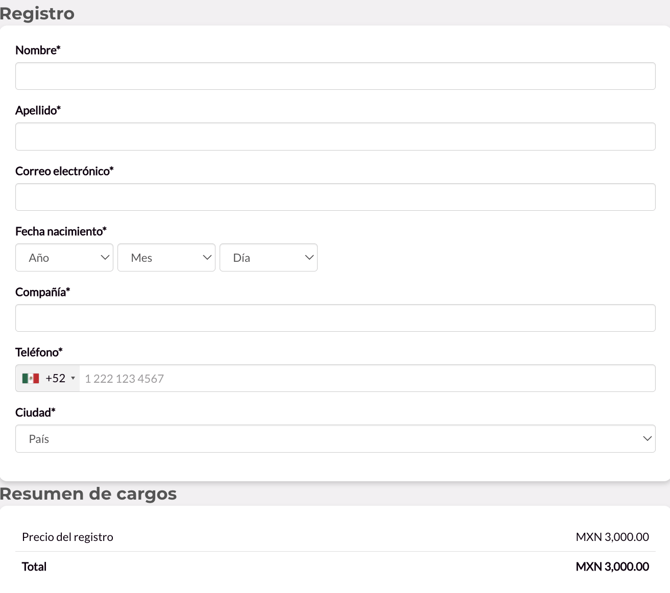Click the Correo electrónico input box

tap(335, 197)
